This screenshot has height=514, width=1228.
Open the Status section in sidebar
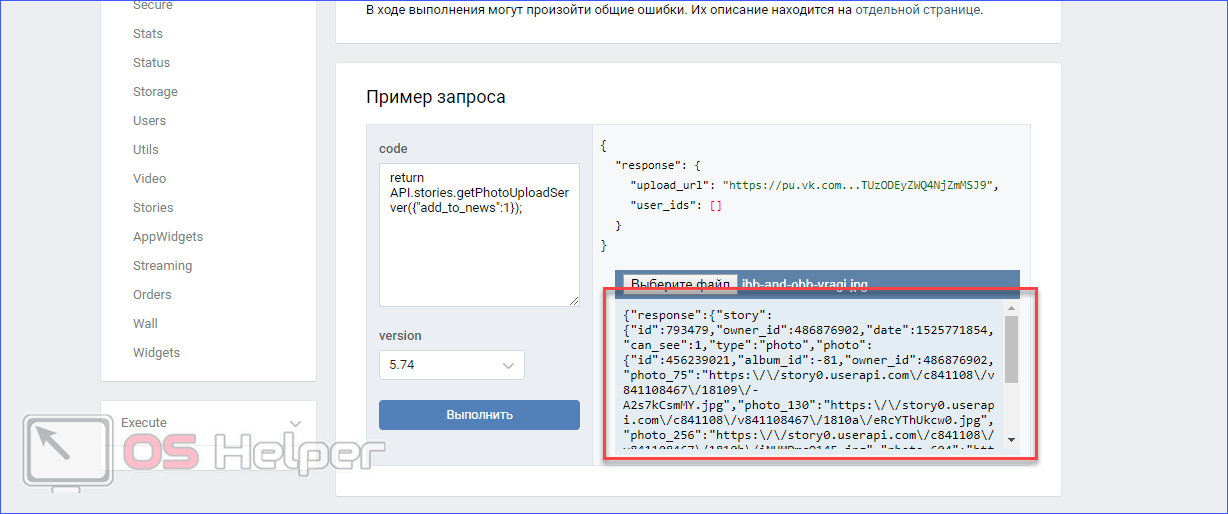tap(151, 63)
